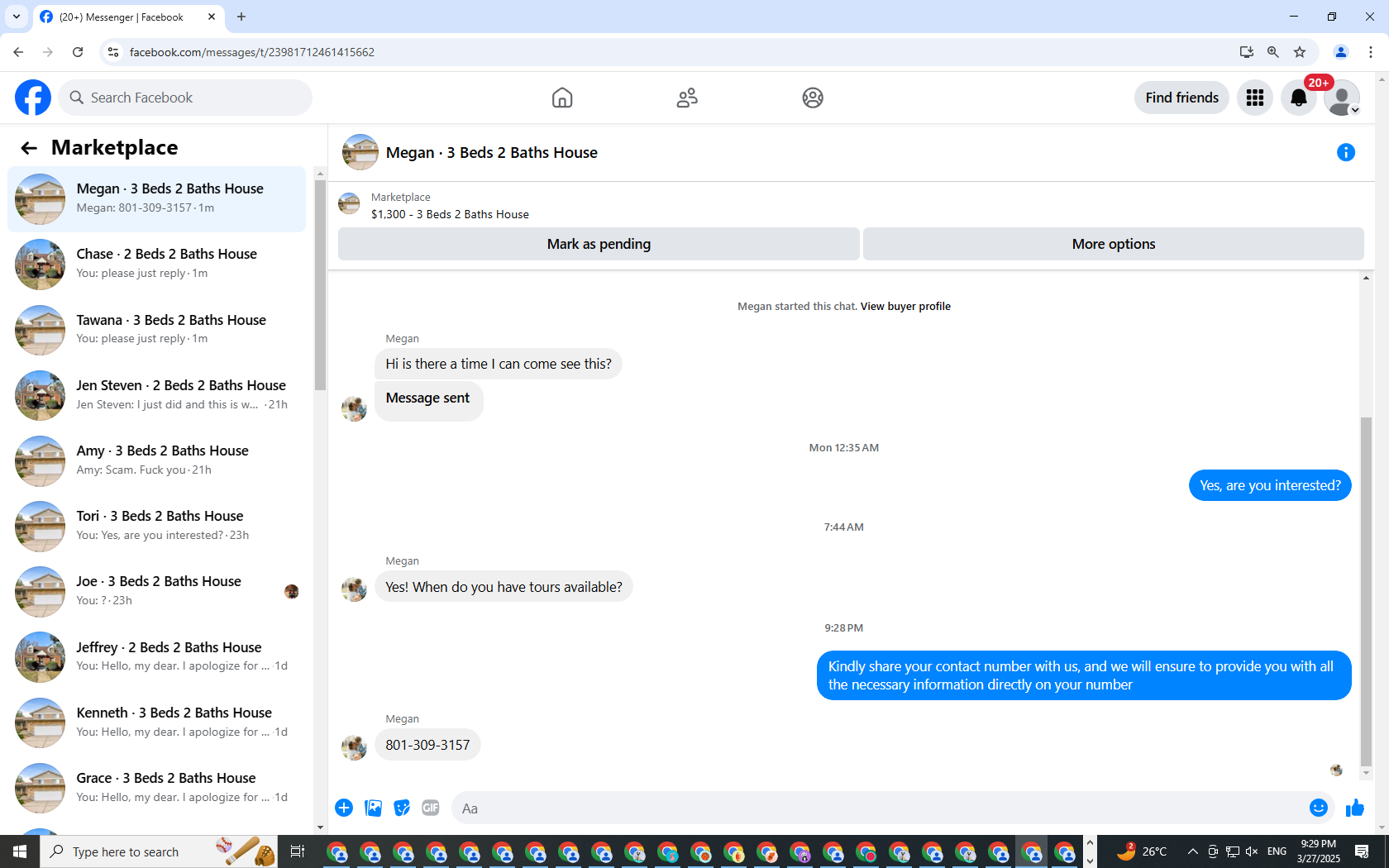Click the 'Yes, are you interested?' message
This screenshot has height=868, width=1389.
(1270, 485)
